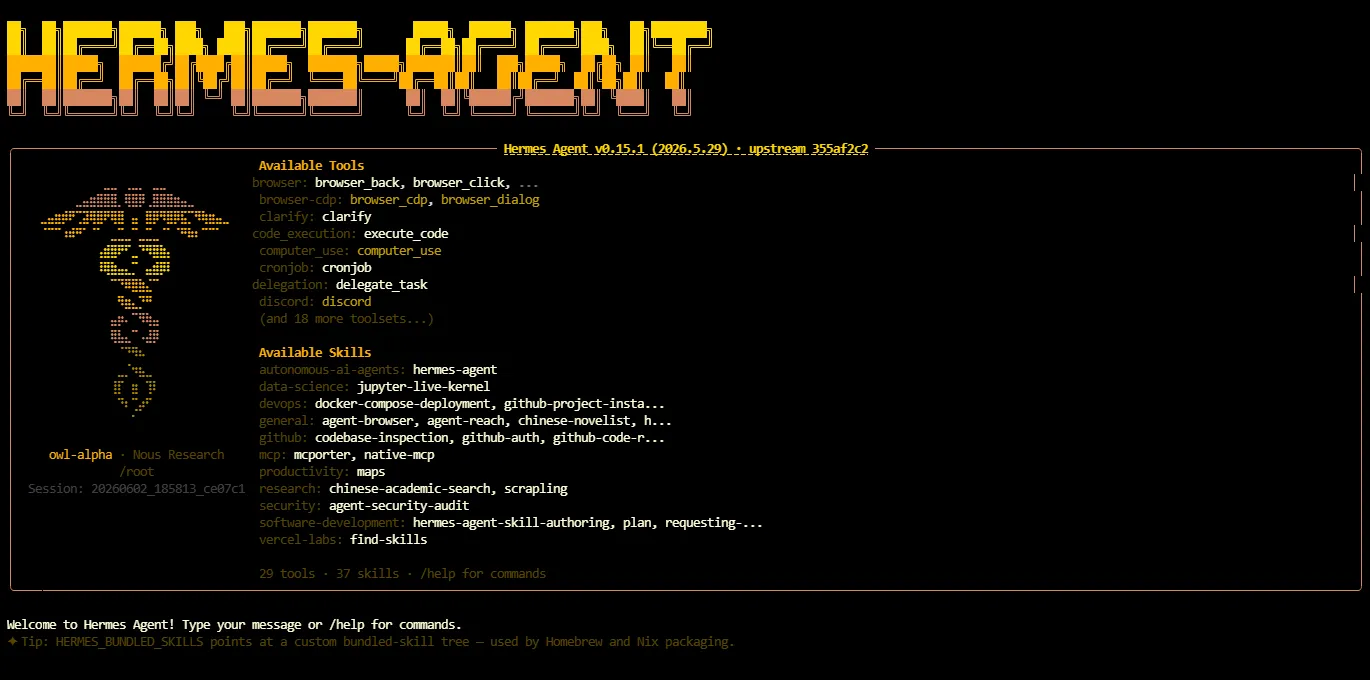Select the "maps" skill
Viewport: 1370px width, 680px height.
(371, 472)
